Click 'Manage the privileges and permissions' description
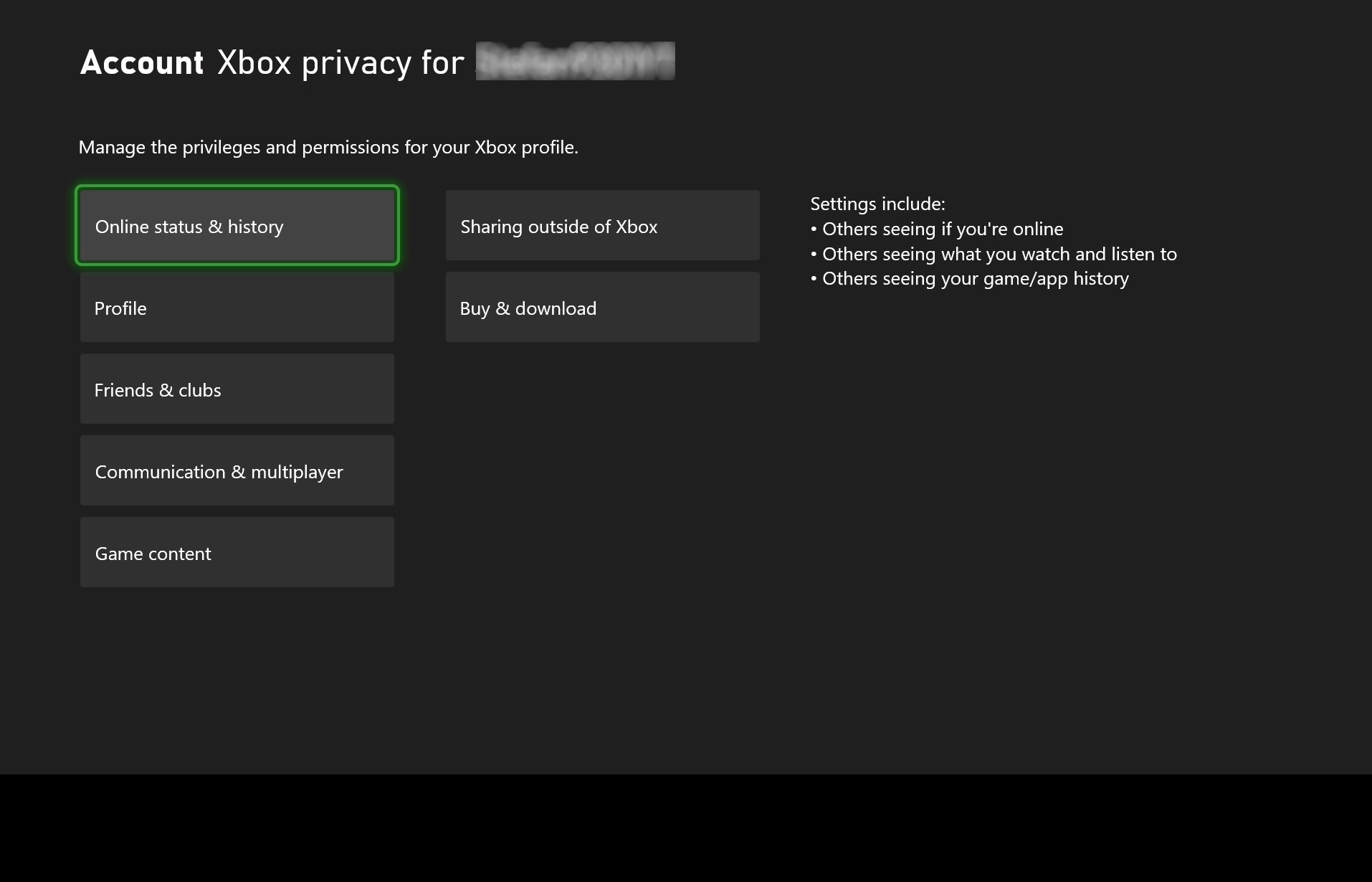 click(328, 148)
